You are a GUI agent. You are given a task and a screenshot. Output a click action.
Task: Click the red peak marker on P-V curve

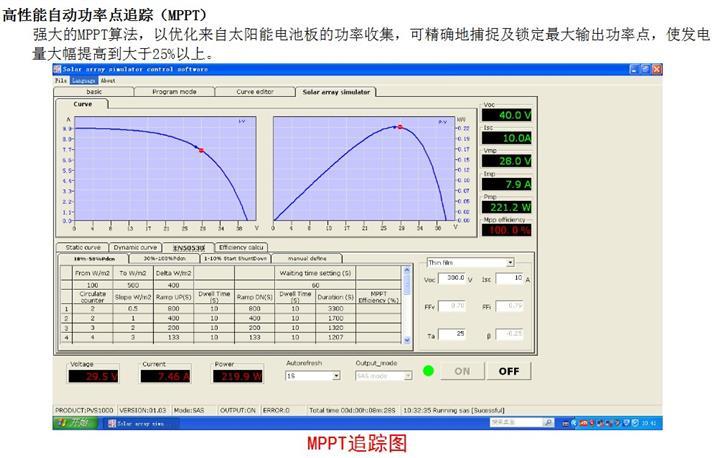coord(399,128)
